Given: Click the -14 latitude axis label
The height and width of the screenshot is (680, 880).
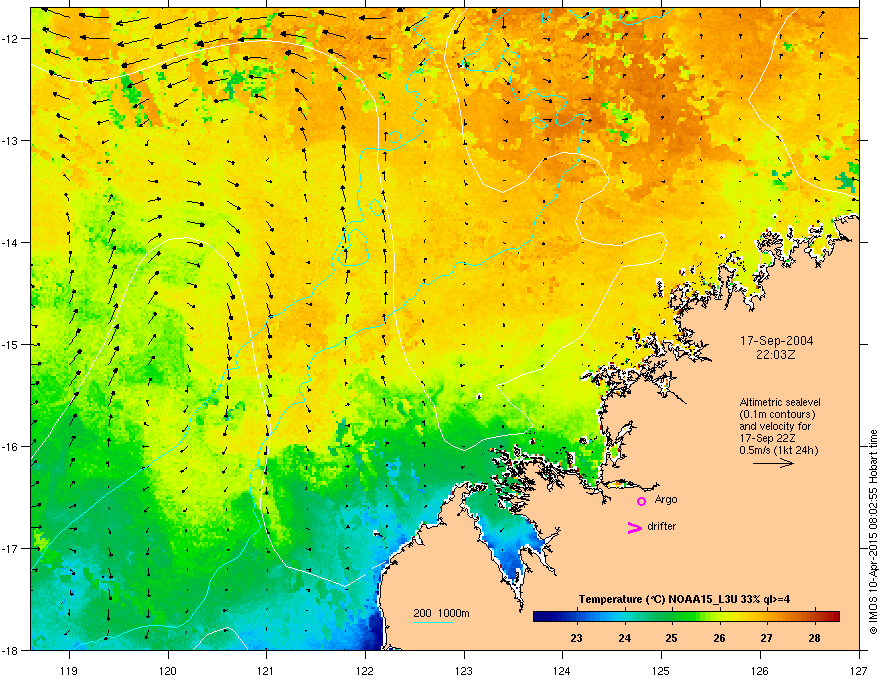Looking at the screenshot, I should coord(11,242).
